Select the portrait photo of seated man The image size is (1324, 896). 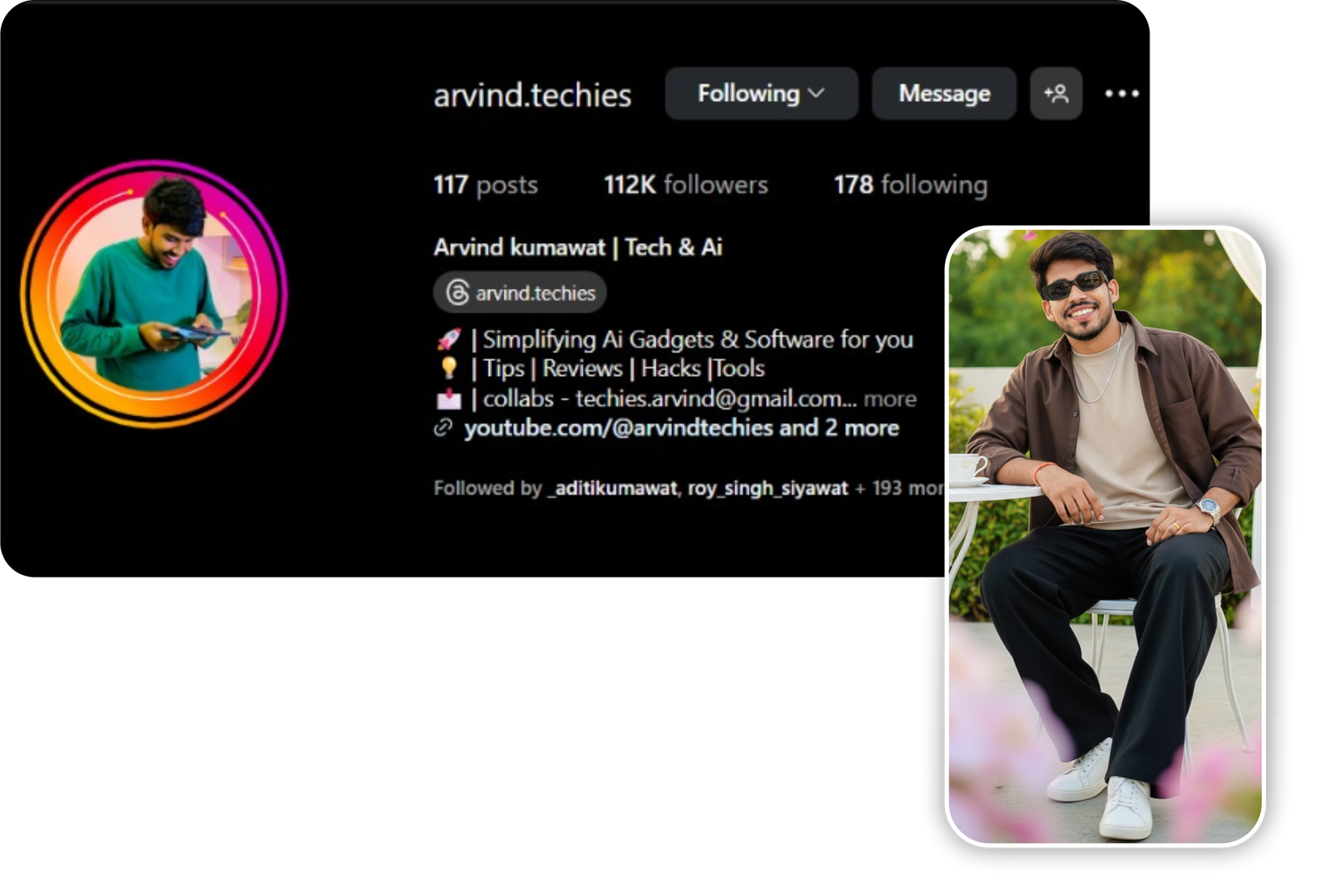(x=1105, y=536)
